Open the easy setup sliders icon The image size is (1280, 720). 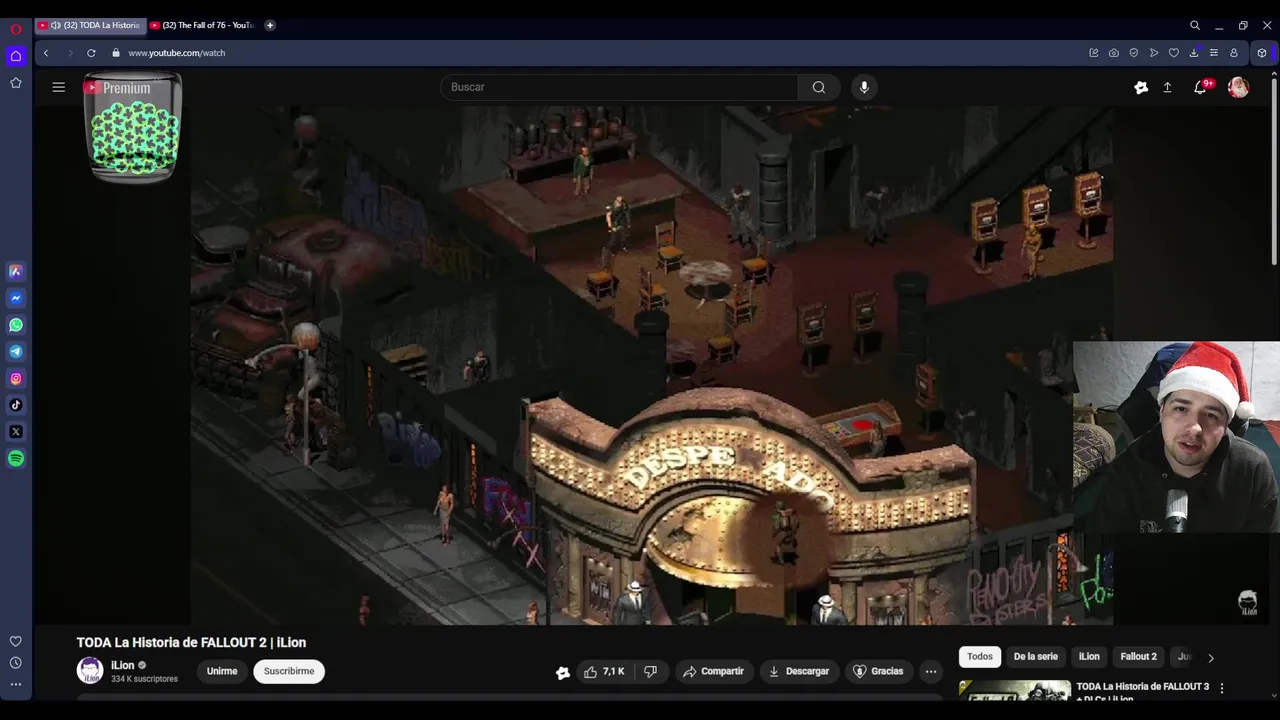pos(1214,53)
